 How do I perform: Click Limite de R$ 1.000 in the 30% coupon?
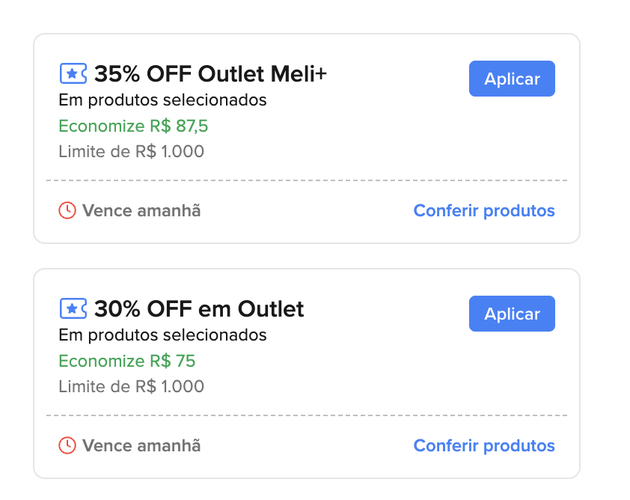[131, 387]
